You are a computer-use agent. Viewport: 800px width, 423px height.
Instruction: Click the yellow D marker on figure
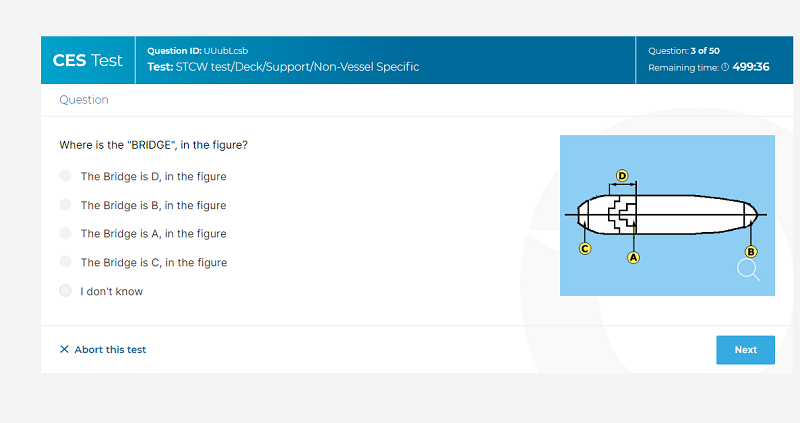pos(622,176)
